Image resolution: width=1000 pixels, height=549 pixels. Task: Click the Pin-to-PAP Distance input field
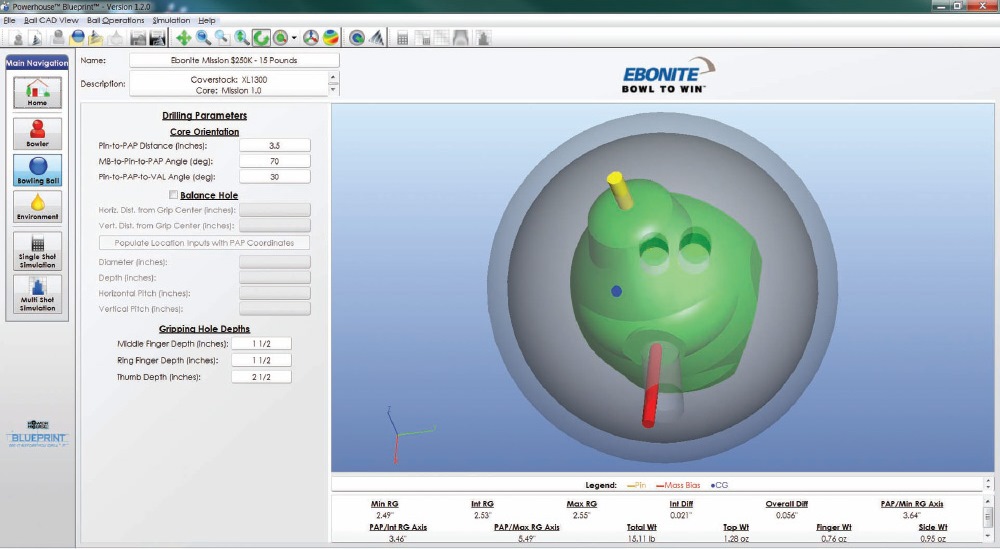pos(274,145)
